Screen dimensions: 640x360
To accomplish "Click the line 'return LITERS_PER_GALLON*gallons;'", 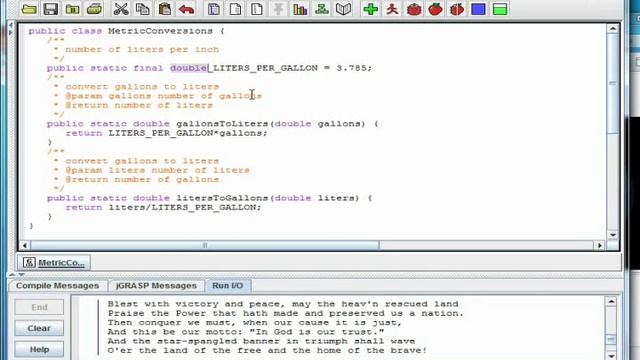I will 167,133.
